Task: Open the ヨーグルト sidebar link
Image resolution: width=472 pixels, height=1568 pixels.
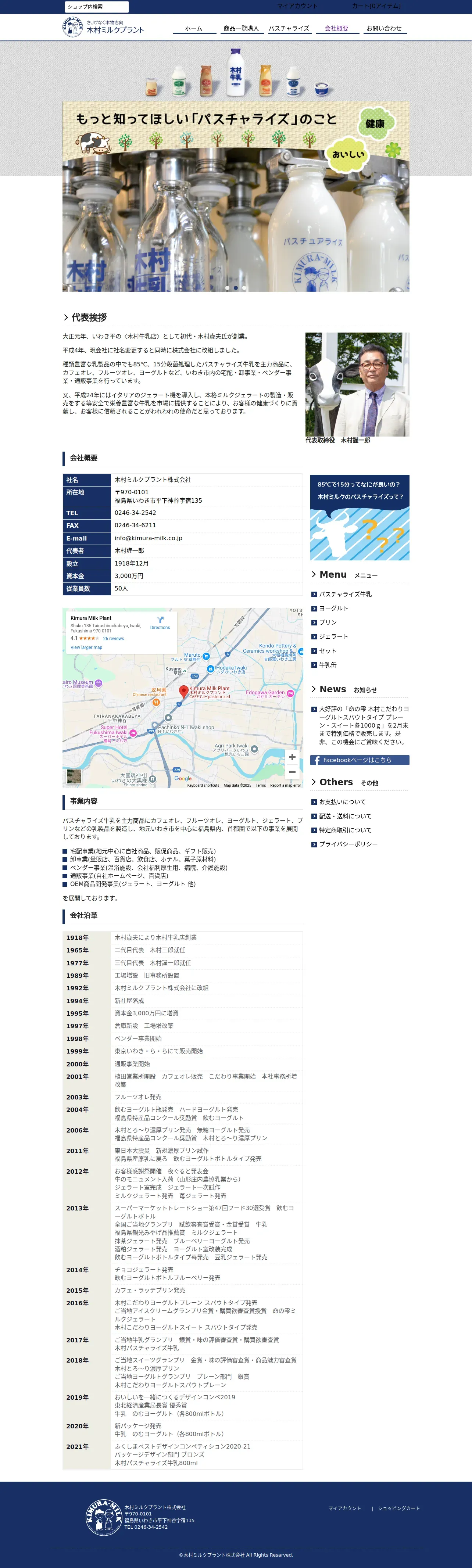Action: (334, 609)
